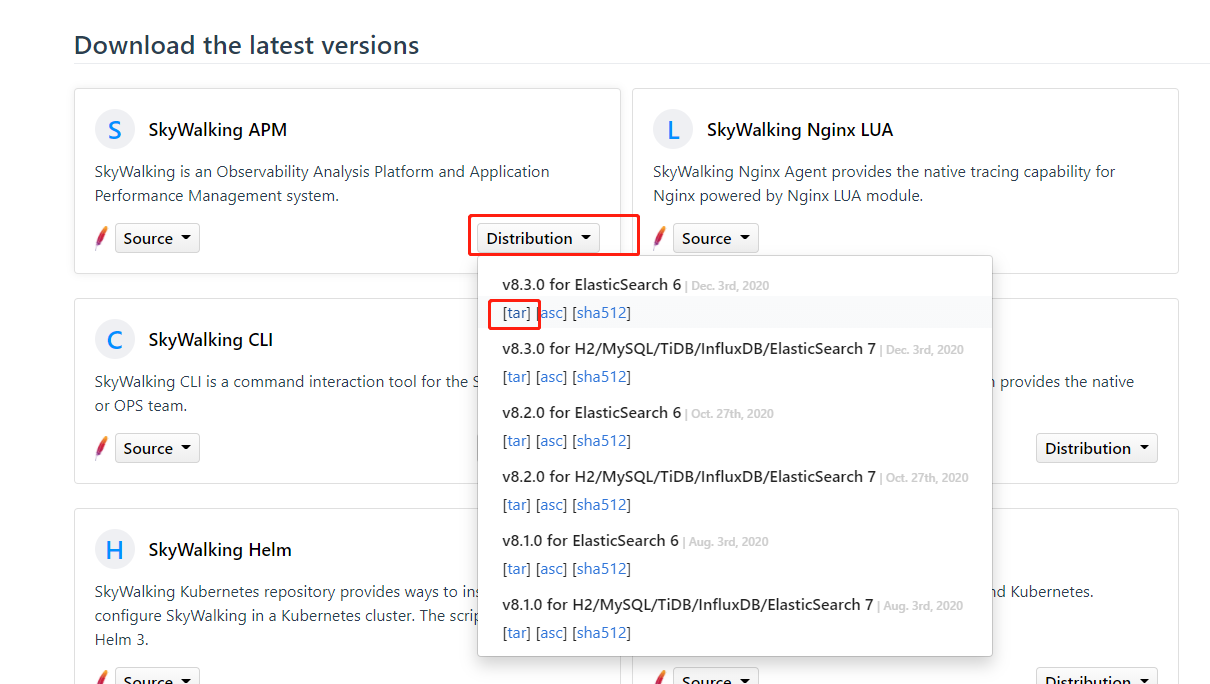Open asc for v8.3.0 H2/MySQL/TiDB/InfluxDB/ElasticSearch 7
The image size is (1210, 684).
pyautogui.click(x=552, y=377)
